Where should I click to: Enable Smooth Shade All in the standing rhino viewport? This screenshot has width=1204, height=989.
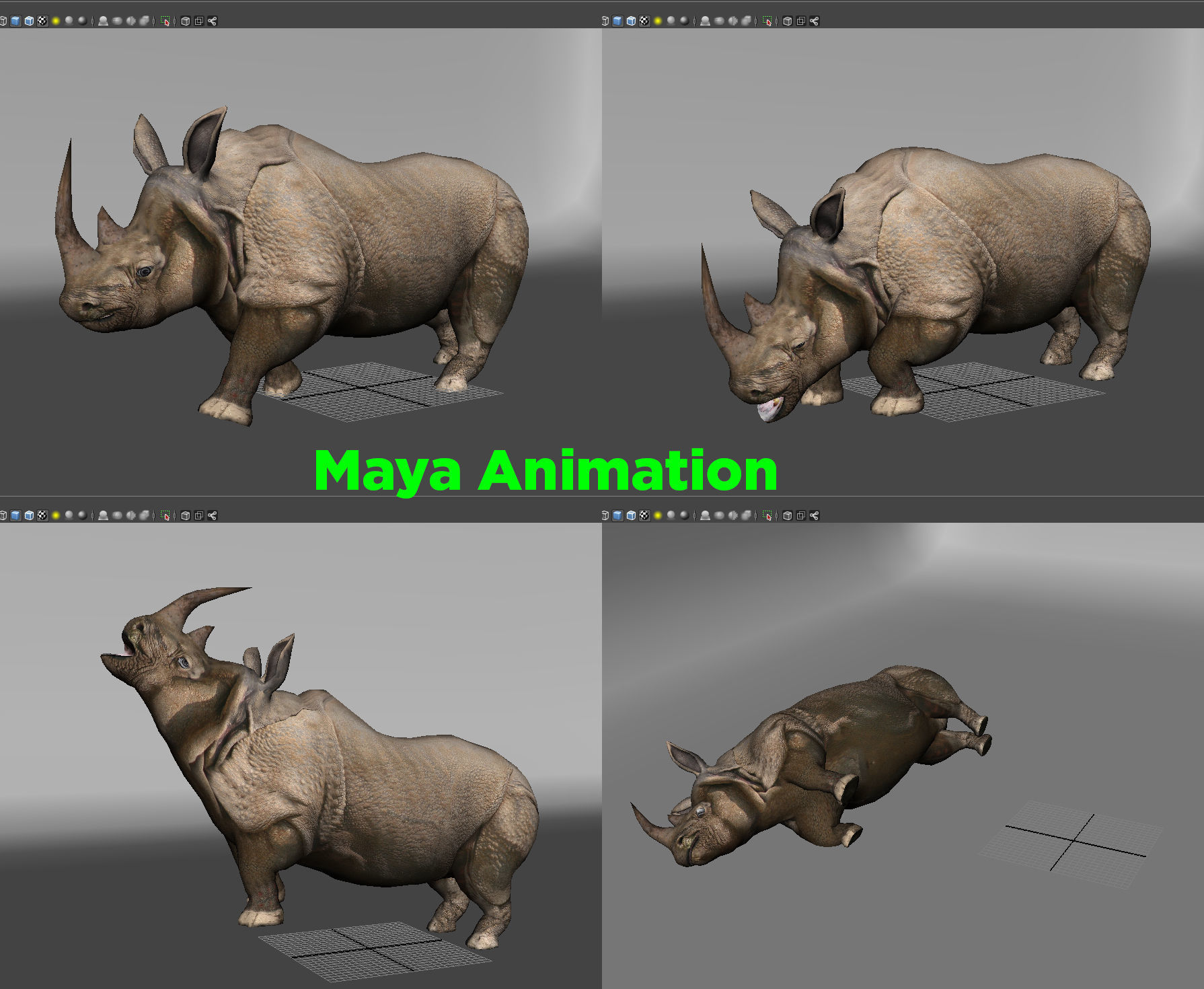point(15,21)
